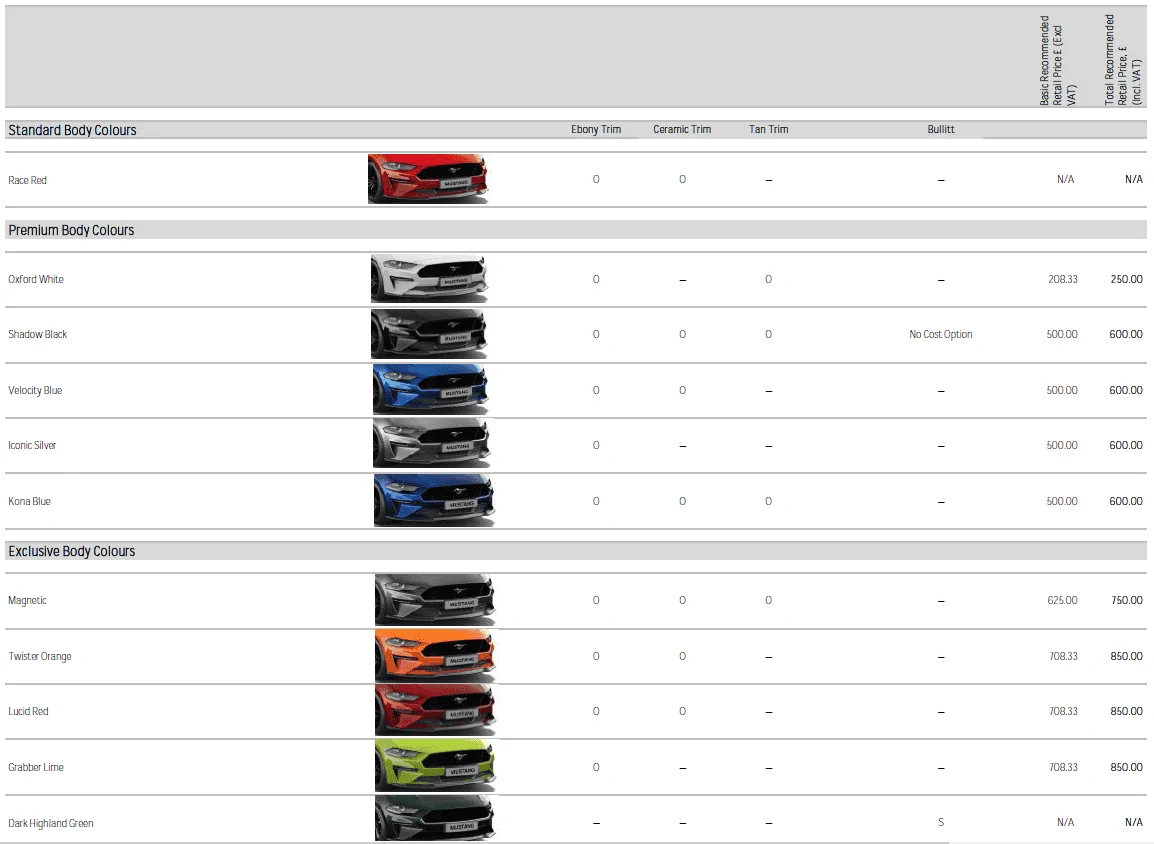
Task: Click the 600.00 total for Shadow Black
Action: click(1126, 334)
